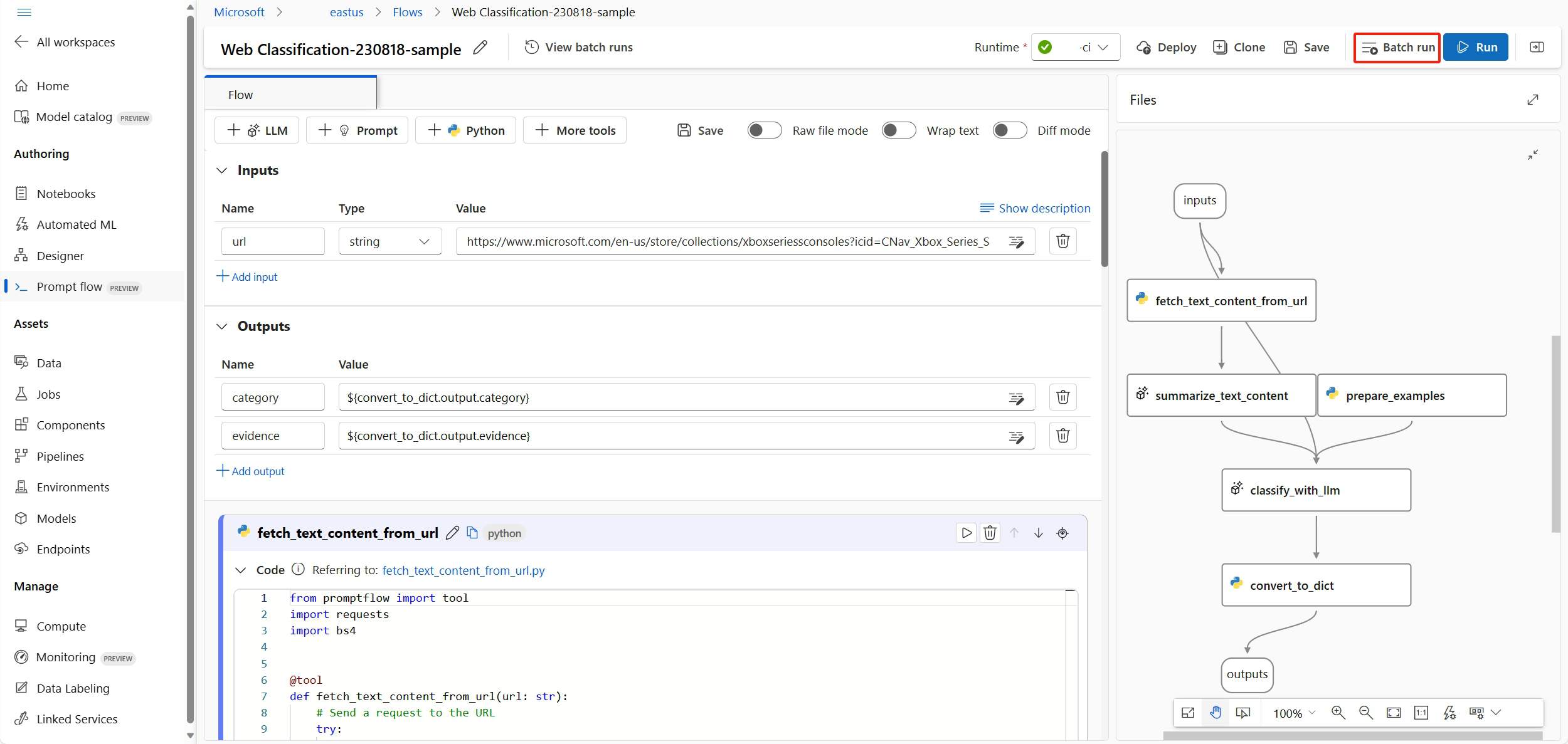Run the fetch_text_content_from_url node

966,533
